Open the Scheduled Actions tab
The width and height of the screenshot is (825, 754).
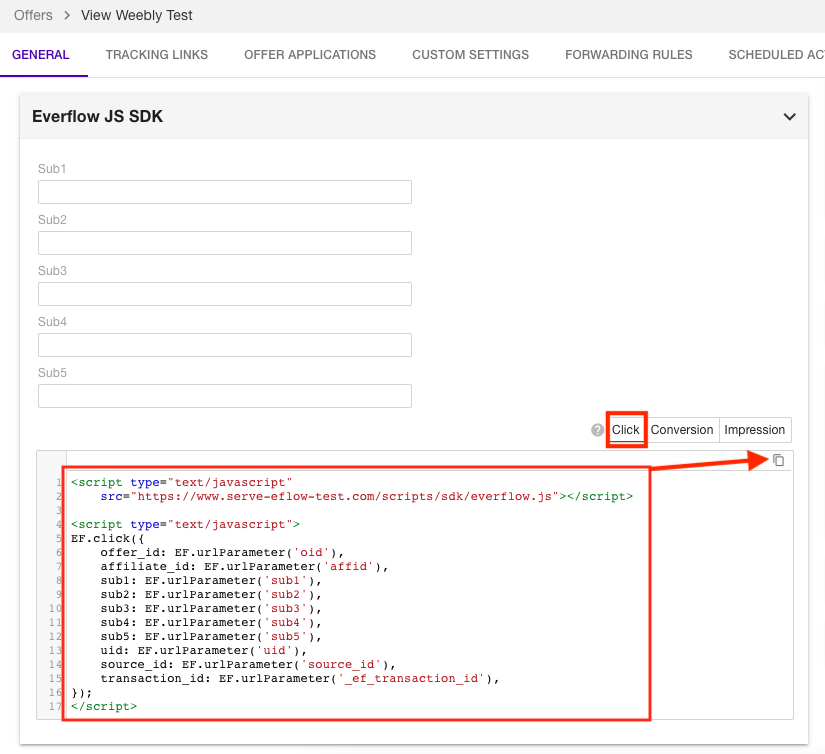click(x=777, y=55)
